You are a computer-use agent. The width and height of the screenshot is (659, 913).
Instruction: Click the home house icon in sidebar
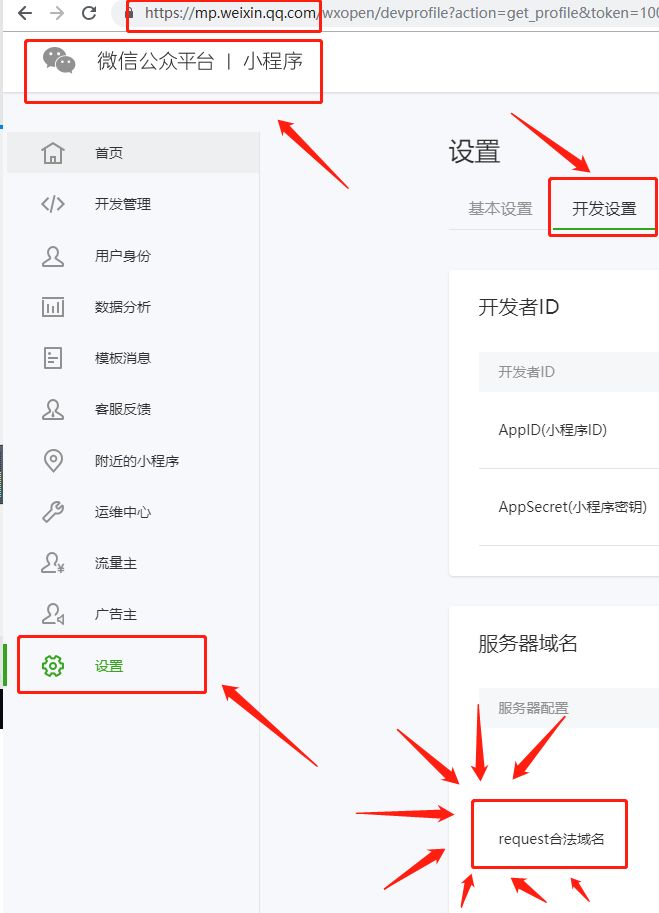click(53, 153)
